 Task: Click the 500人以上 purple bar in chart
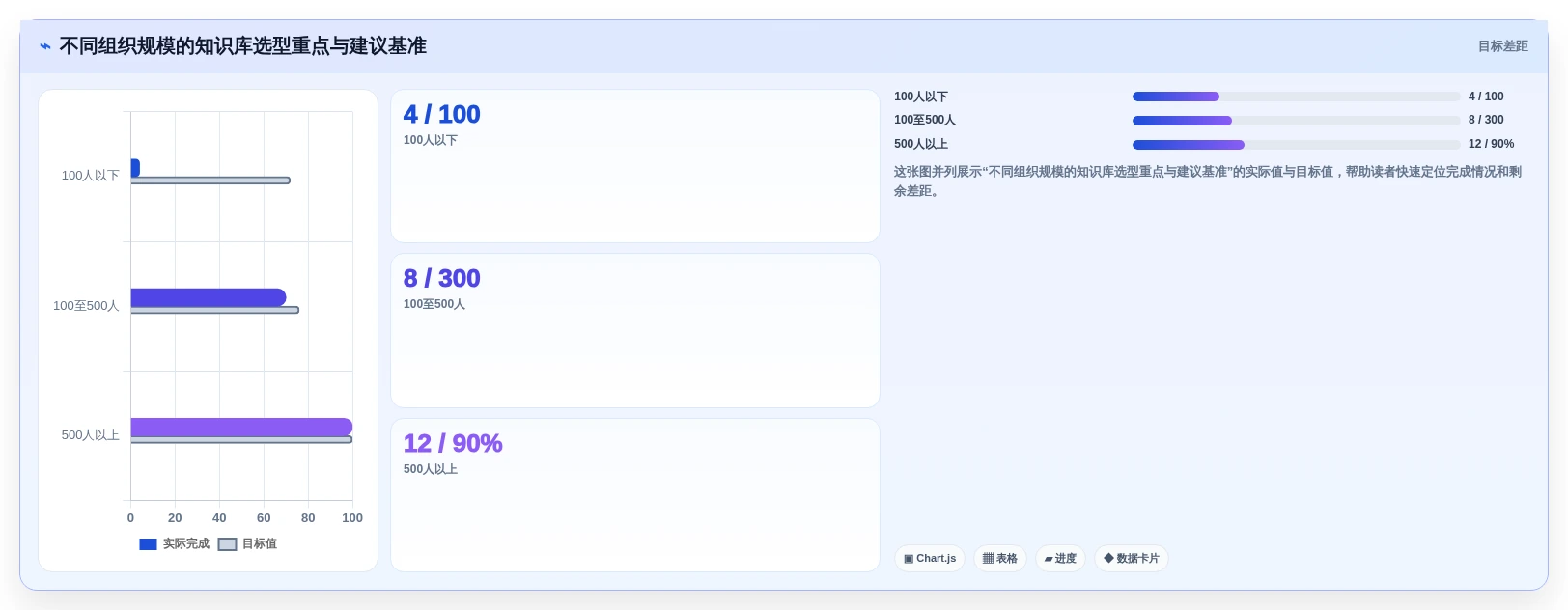pyautogui.click(x=241, y=428)
